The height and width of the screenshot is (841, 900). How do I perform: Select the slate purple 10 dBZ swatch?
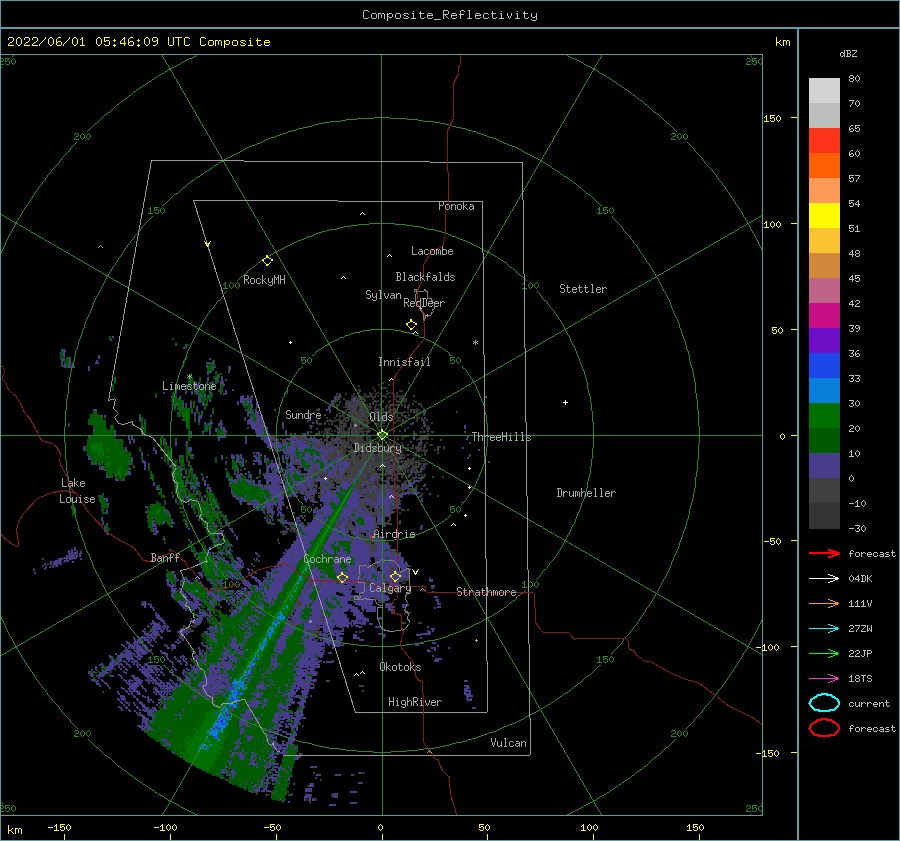click(x=824, y=465)
